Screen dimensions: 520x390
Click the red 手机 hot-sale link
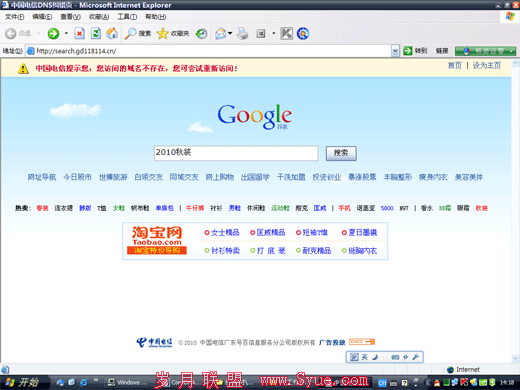click(x=344, y=208)
